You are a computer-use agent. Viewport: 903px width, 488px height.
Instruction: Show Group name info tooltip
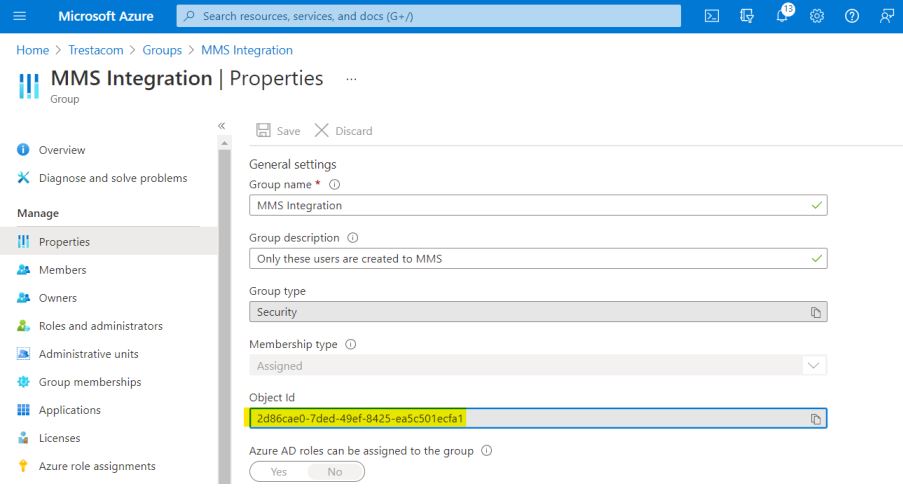tap(334, 184)
